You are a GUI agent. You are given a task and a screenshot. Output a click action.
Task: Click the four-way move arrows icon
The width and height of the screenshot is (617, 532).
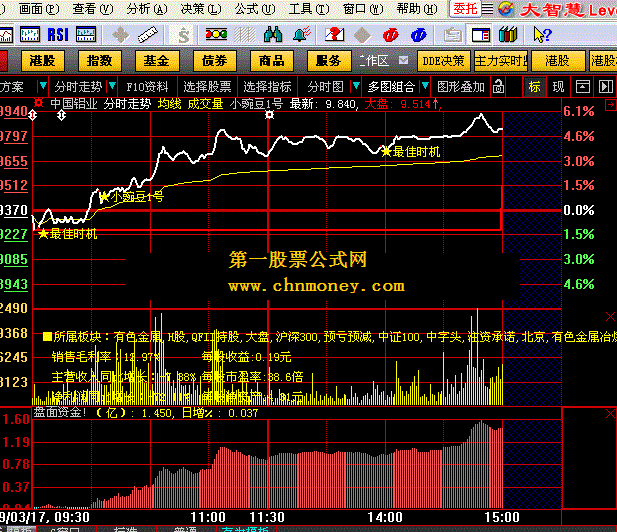(120, 35)
